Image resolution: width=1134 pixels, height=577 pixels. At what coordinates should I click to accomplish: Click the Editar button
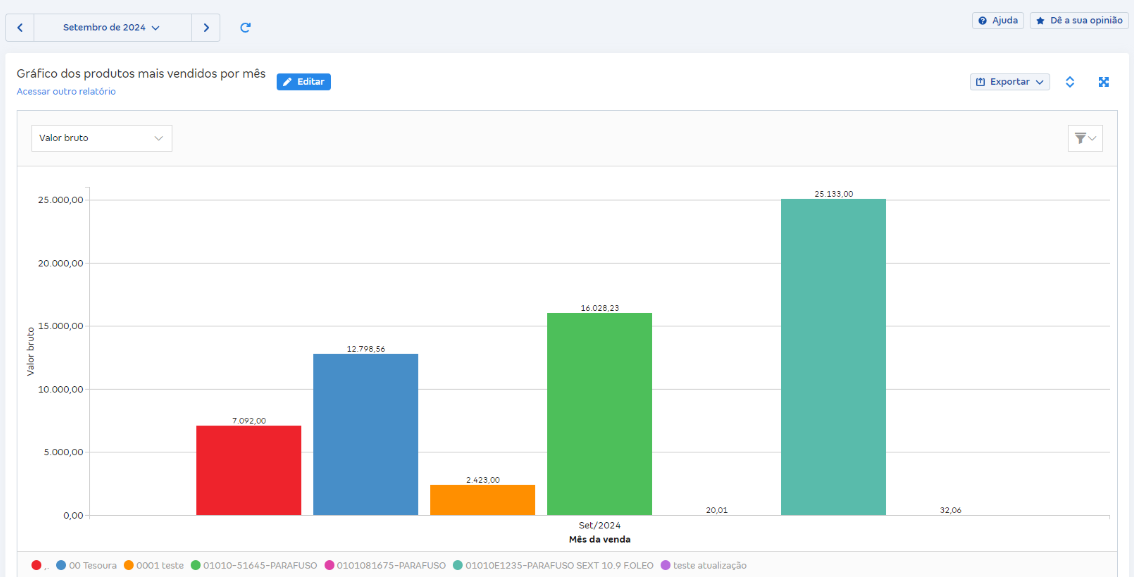click(x=303, y=82)
